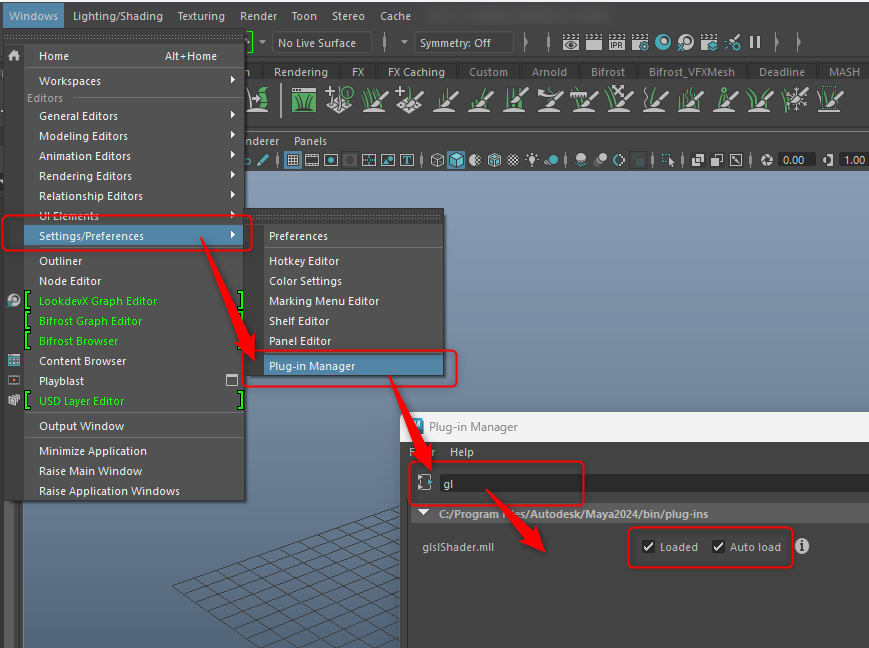This screenshot has width=869, height=648.
Task: Toggle the resolution gate viewport icon
Action: (x=331, y=160)
